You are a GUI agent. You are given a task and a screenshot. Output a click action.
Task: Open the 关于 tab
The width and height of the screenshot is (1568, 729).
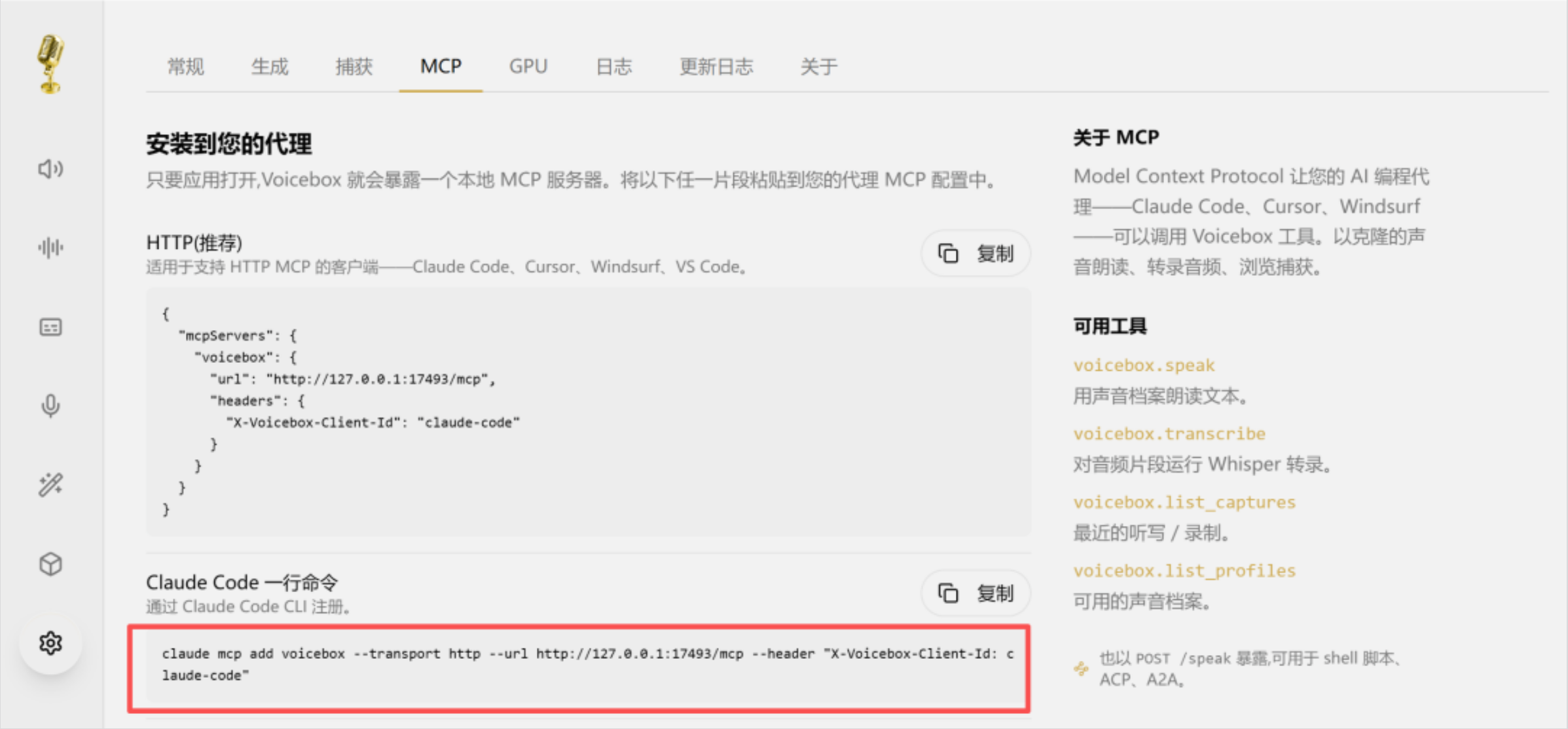[819, 66]
